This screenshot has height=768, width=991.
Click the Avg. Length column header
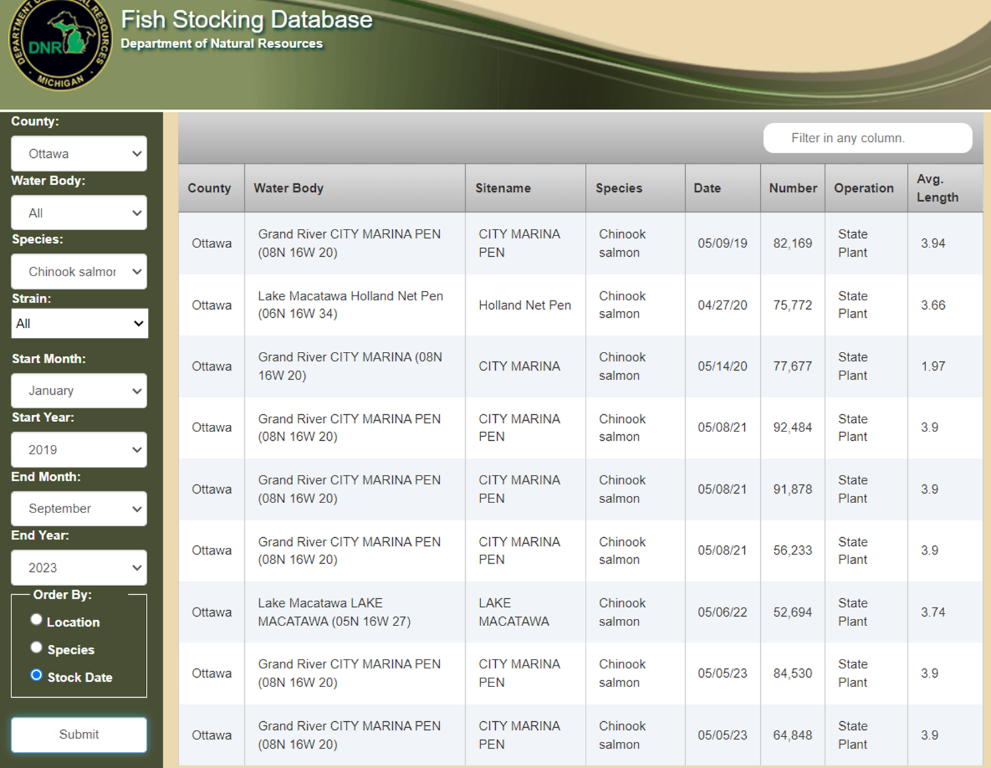937,188
